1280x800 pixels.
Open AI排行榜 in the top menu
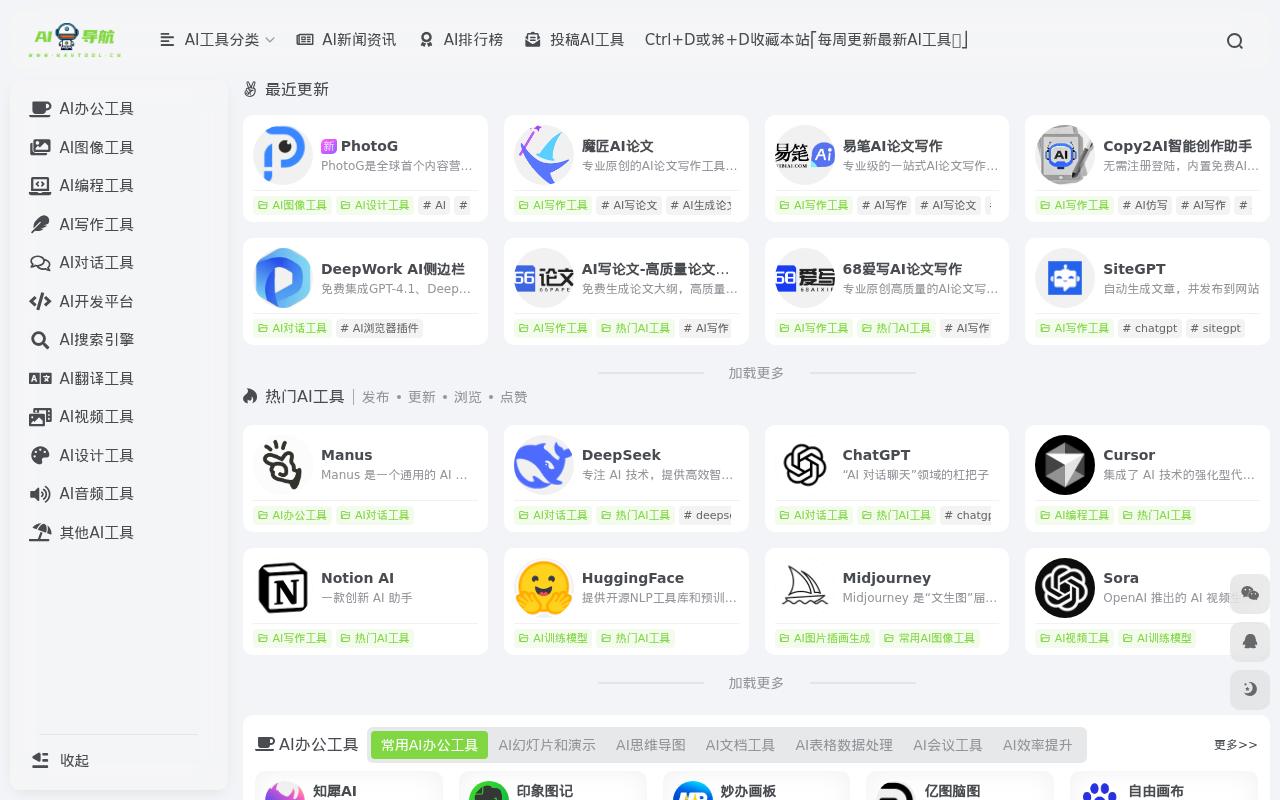461,40
